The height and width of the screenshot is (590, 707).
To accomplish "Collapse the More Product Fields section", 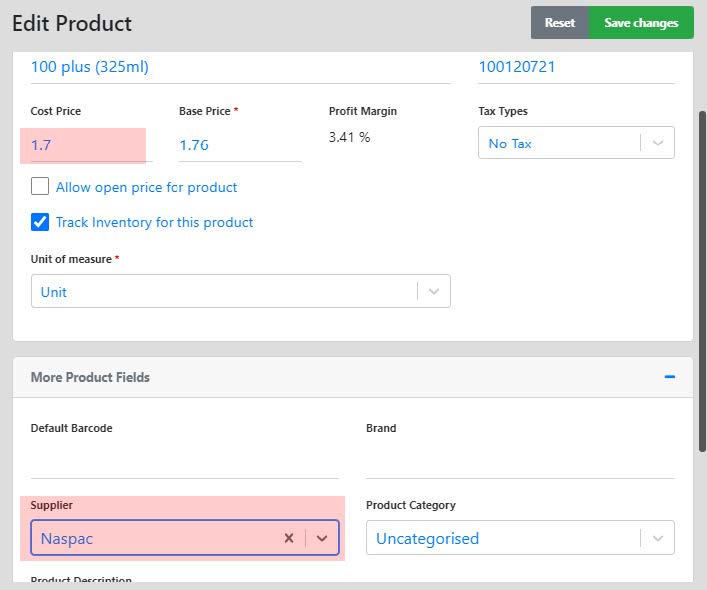I will [x=670, y=377].
